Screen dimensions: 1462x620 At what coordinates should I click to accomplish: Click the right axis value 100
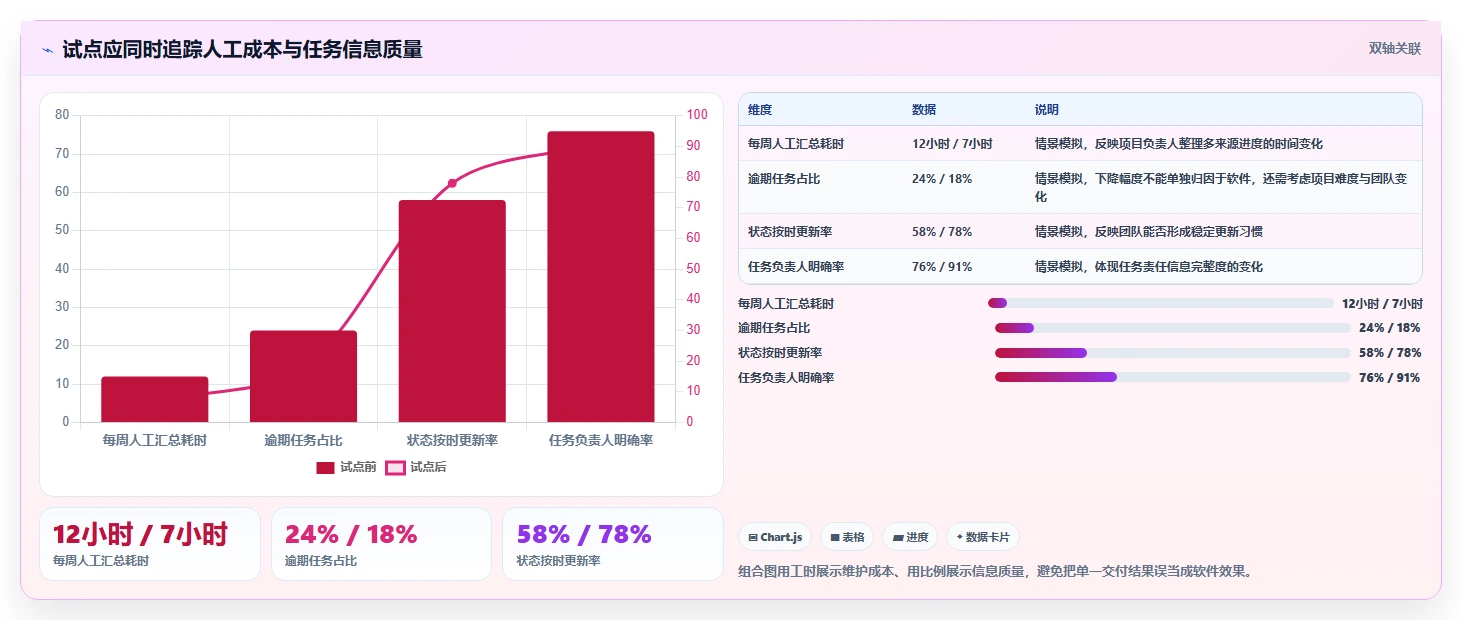pyautogui.click(x=696, y=115)
